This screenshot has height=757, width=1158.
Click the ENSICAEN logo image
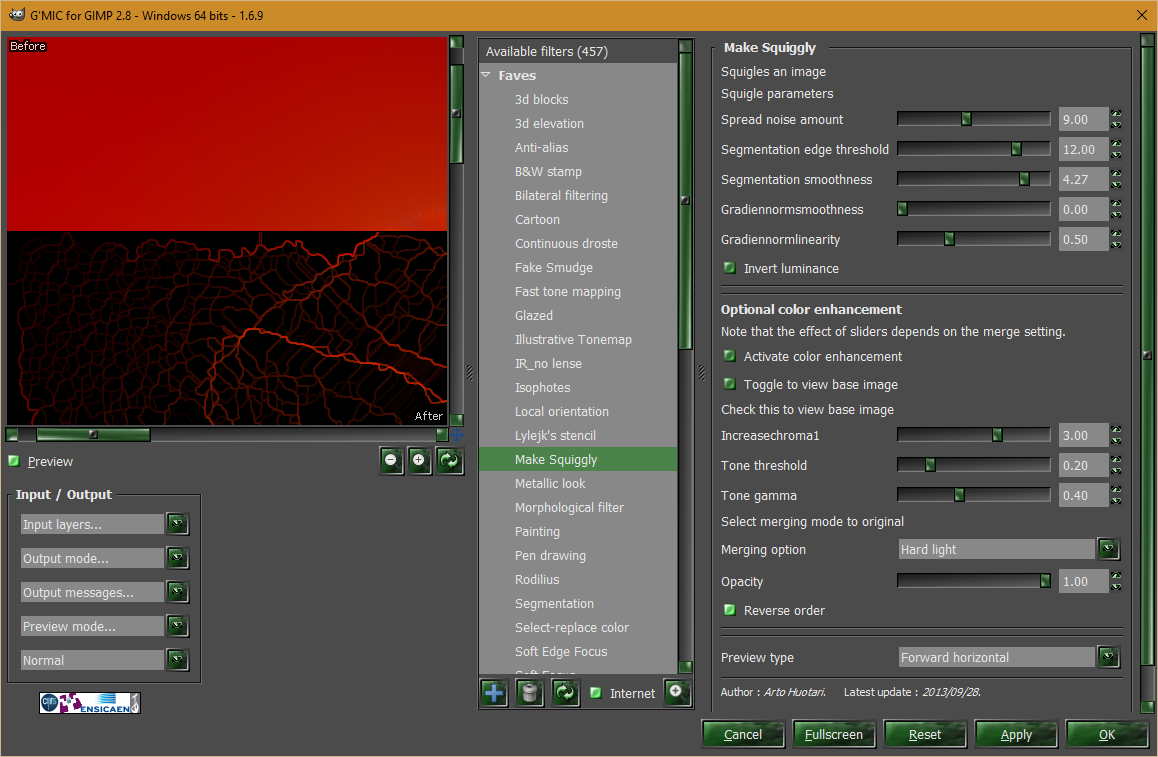click(x=90, y=703)
